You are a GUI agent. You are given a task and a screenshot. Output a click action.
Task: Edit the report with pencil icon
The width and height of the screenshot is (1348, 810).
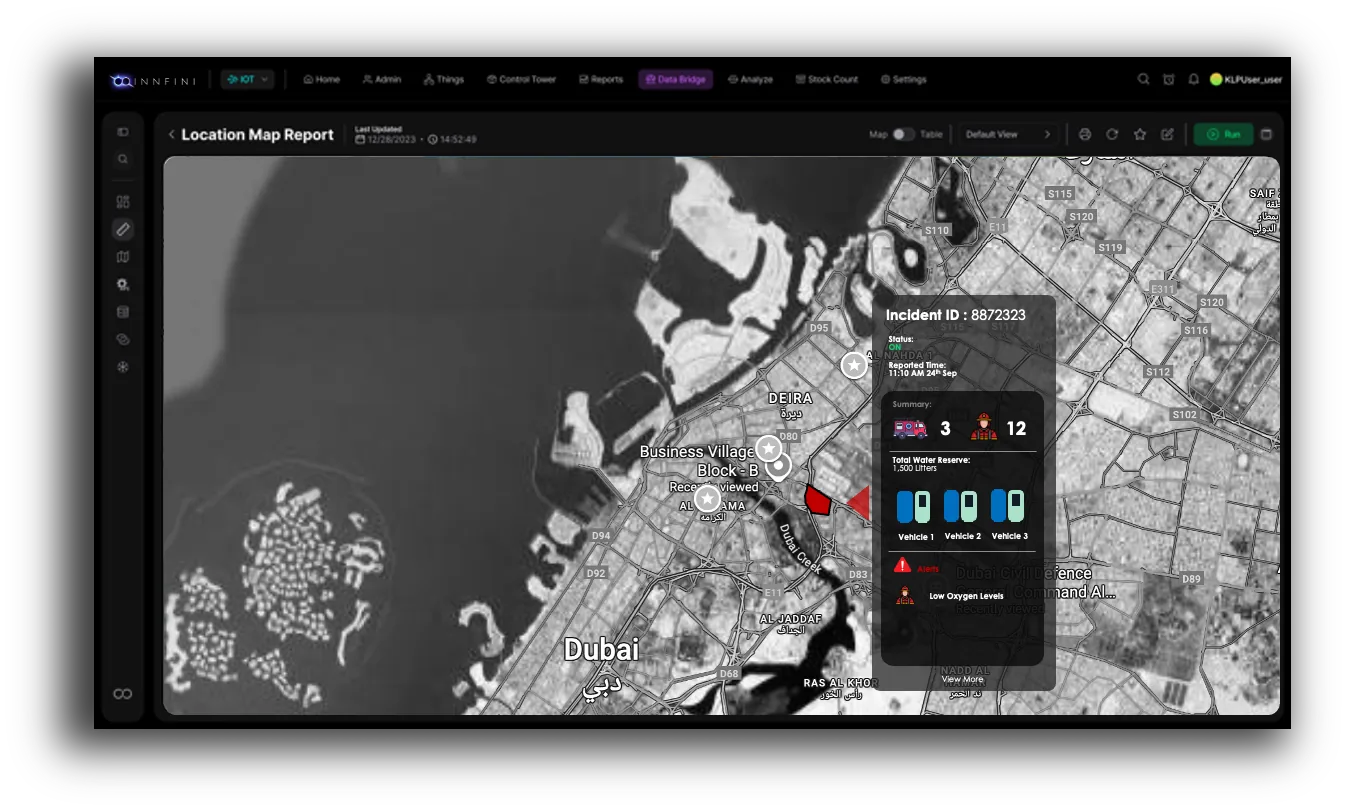pos(1167,134)
